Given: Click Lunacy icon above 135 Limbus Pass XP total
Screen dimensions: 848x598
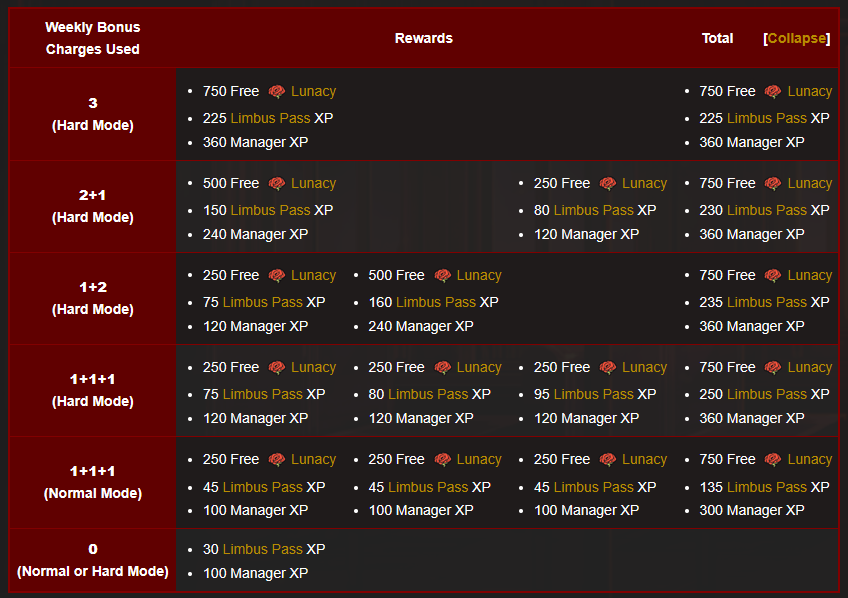Looking at the screenshot, I should [x=773, y=459].
